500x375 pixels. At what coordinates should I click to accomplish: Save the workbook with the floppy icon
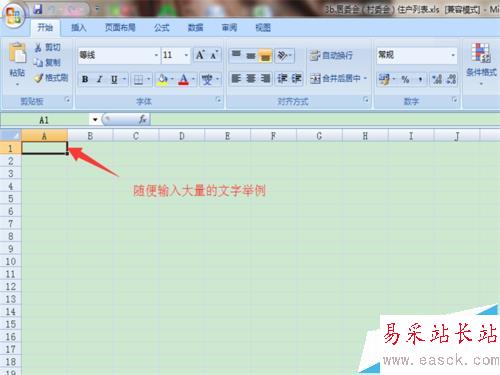click(38, 9)
